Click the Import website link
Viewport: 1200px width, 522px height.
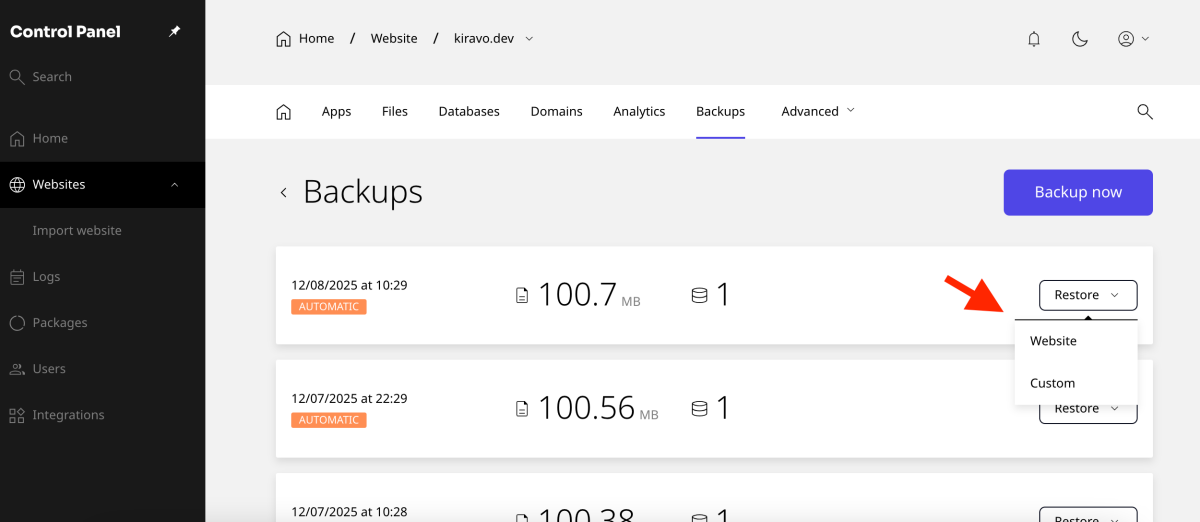pyautogui.click(x=77, y=231)
